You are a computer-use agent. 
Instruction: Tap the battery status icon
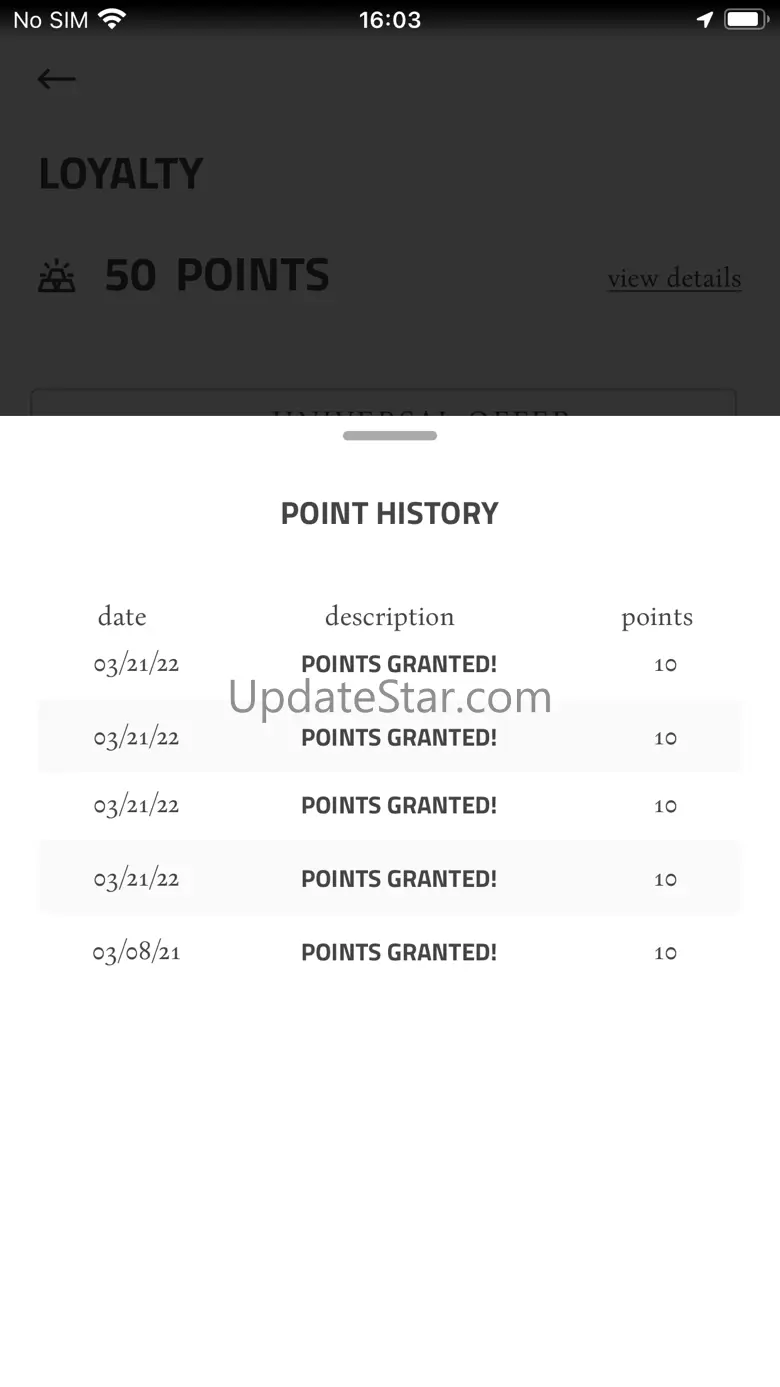(745, 20)
